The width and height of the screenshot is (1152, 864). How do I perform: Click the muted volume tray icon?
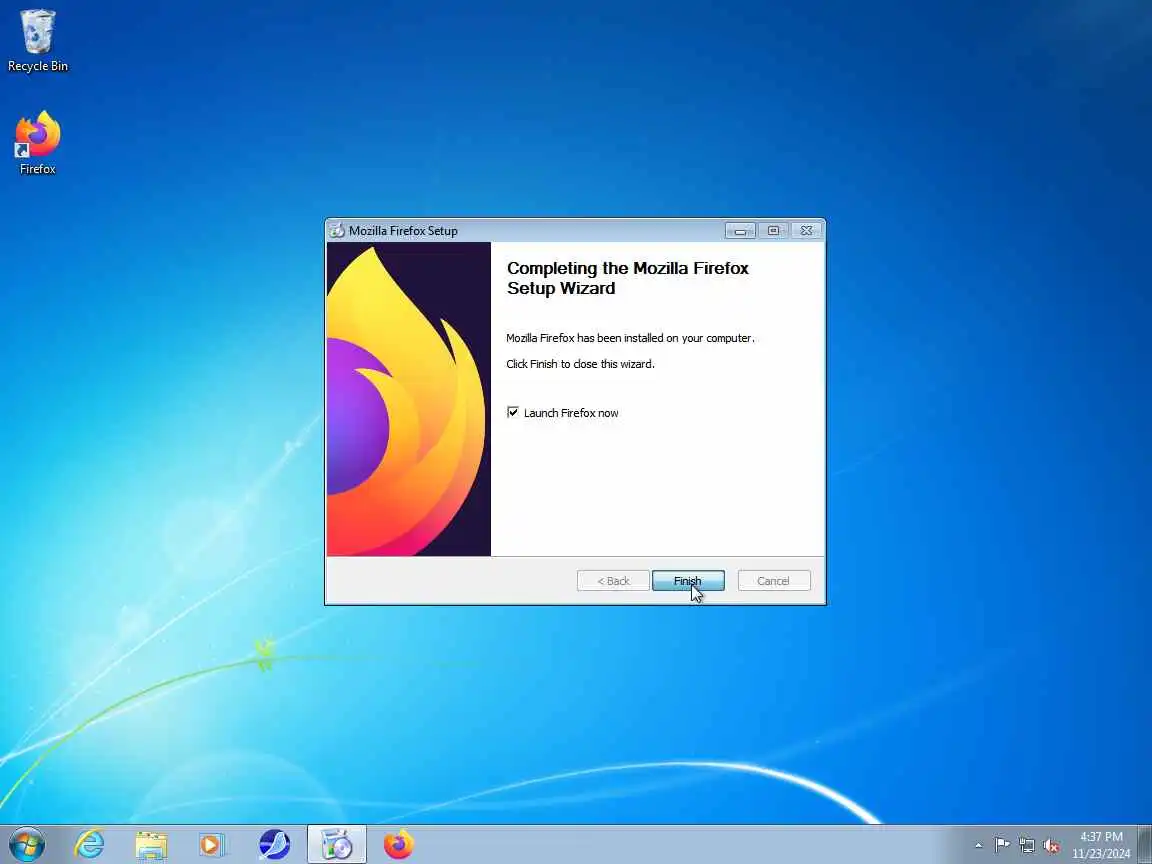pyautogui.click(x=1051, y=846)
